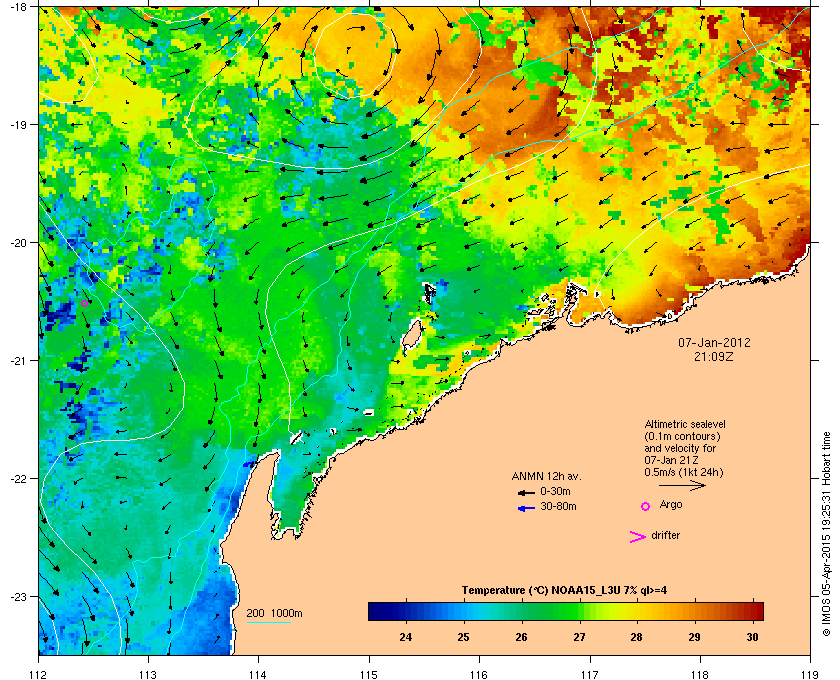Click the 0.5m/s velocity scale arrow
This screenshot has height=680, width=840.
point(682,486)
